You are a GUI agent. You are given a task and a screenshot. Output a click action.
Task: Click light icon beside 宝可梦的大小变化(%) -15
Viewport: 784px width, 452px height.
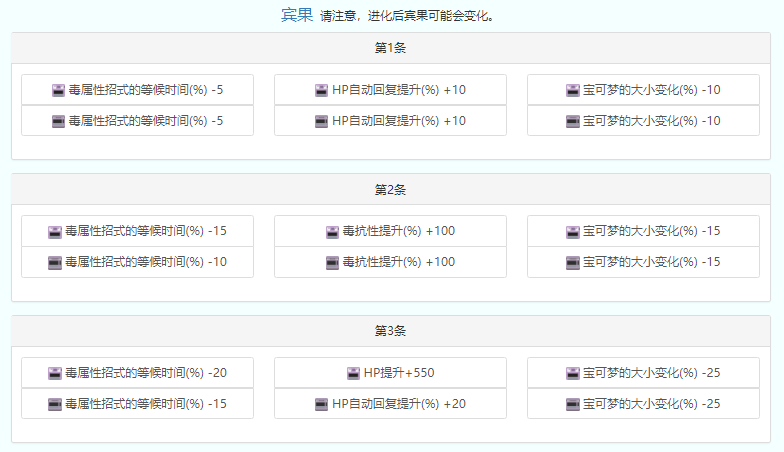[x=573, y=231]
